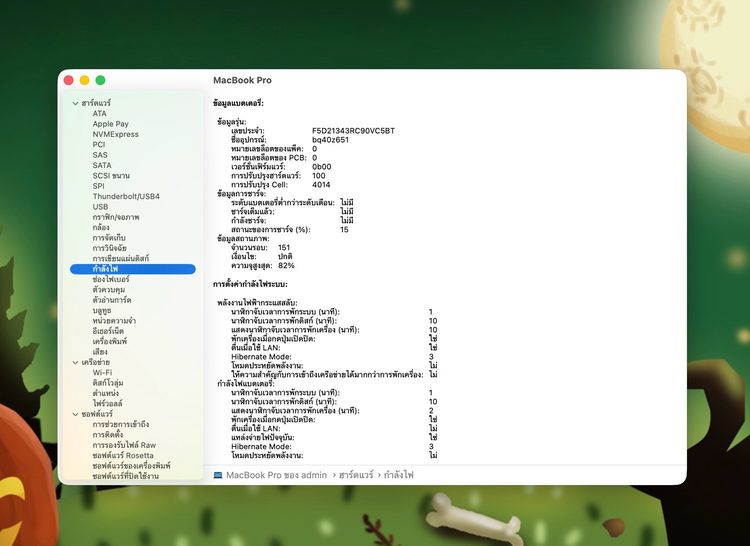Open NVMExpress hardware entry

[x=116, y=134]
